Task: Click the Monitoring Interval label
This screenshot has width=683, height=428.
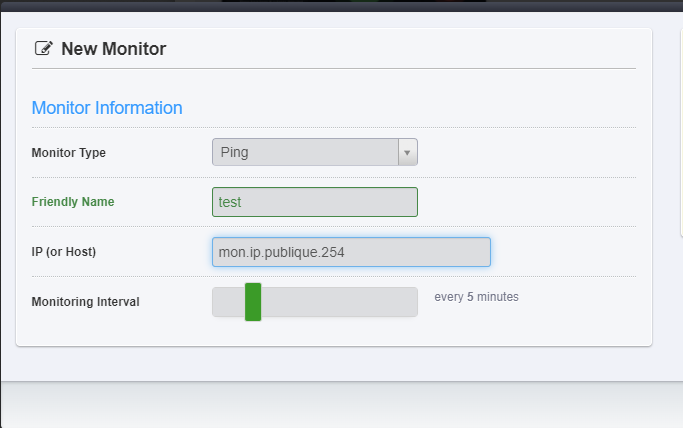Action: 86,301
